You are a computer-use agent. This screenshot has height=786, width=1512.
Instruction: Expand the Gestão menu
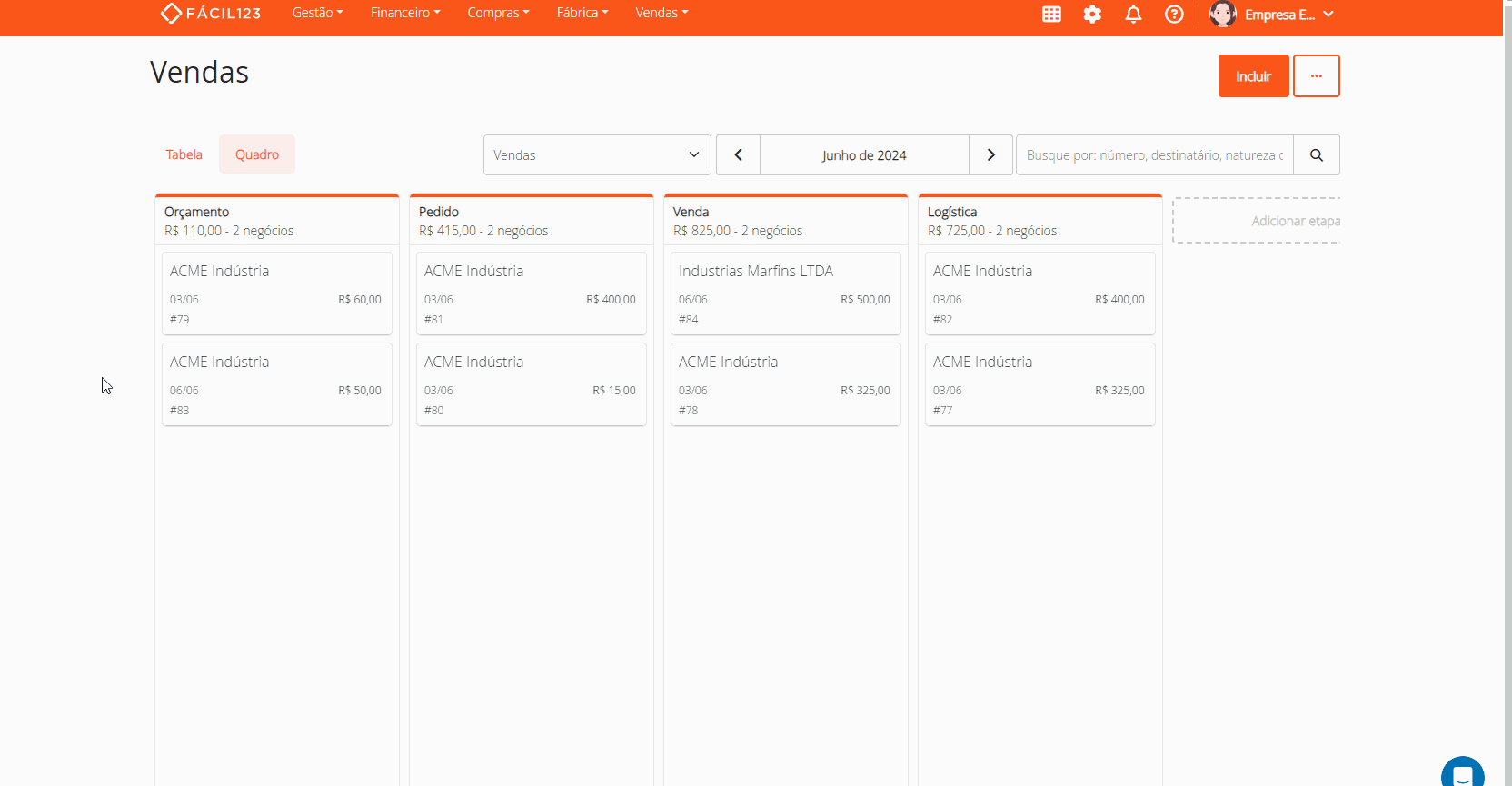317,13
